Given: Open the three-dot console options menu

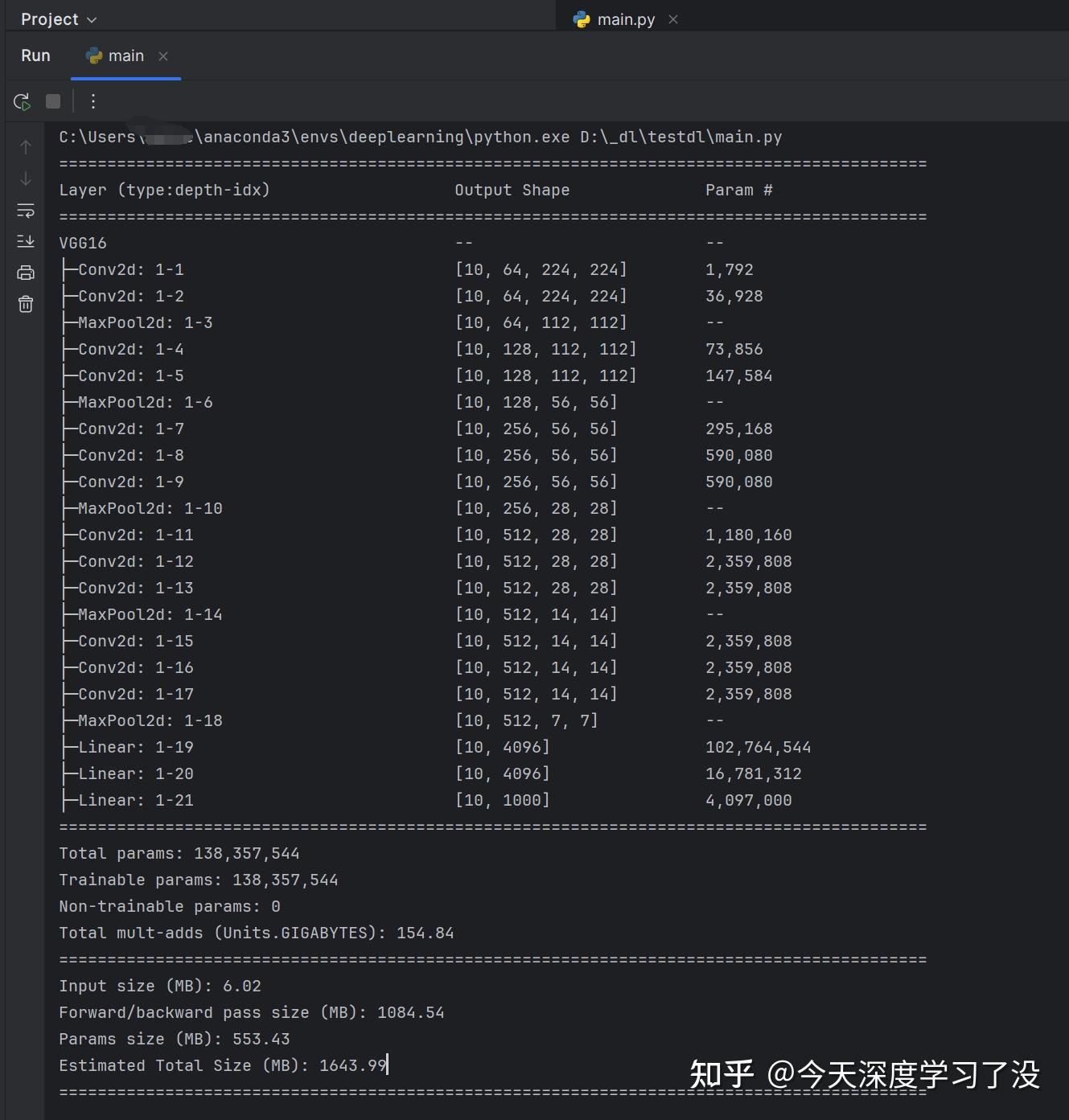Looking at the screenshot, I should point(93,101).
